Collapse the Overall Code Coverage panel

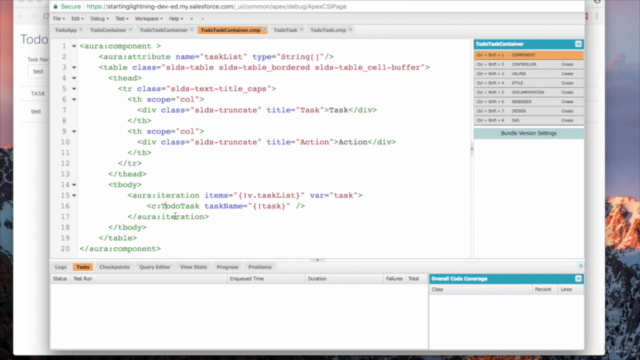click(578, 278)
